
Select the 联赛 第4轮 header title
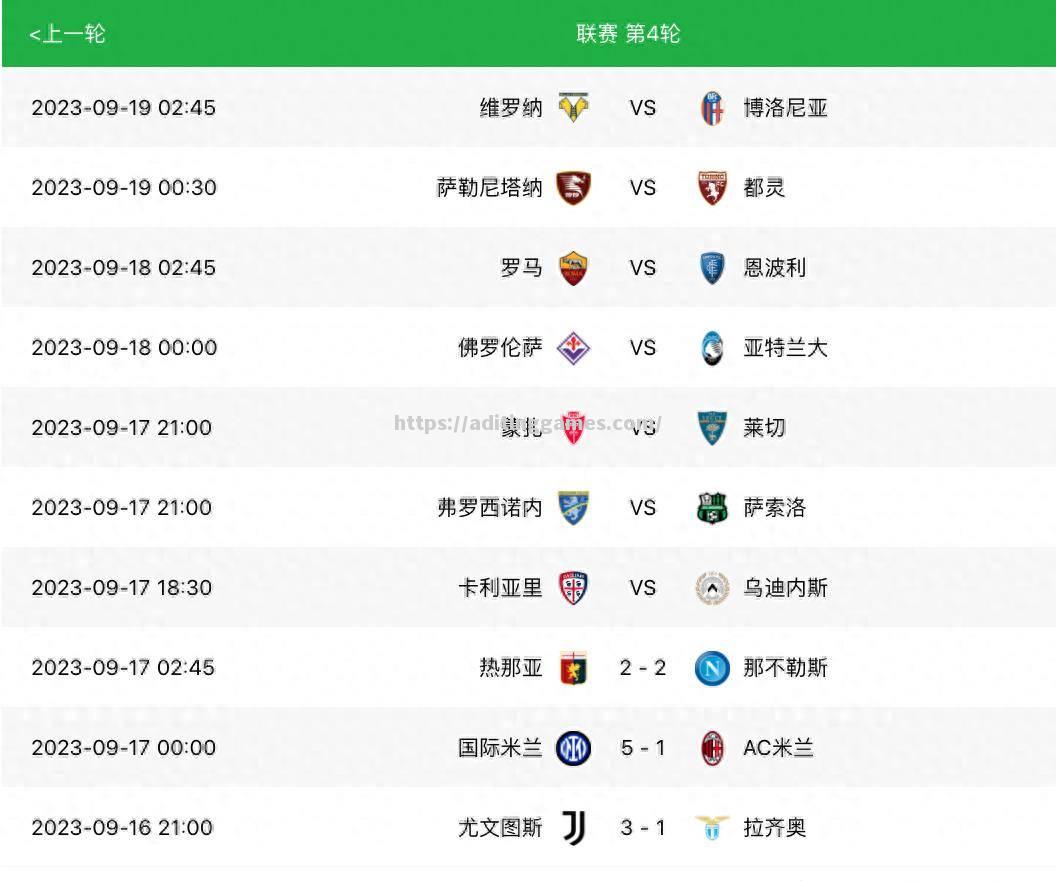(x=628, y=34)
